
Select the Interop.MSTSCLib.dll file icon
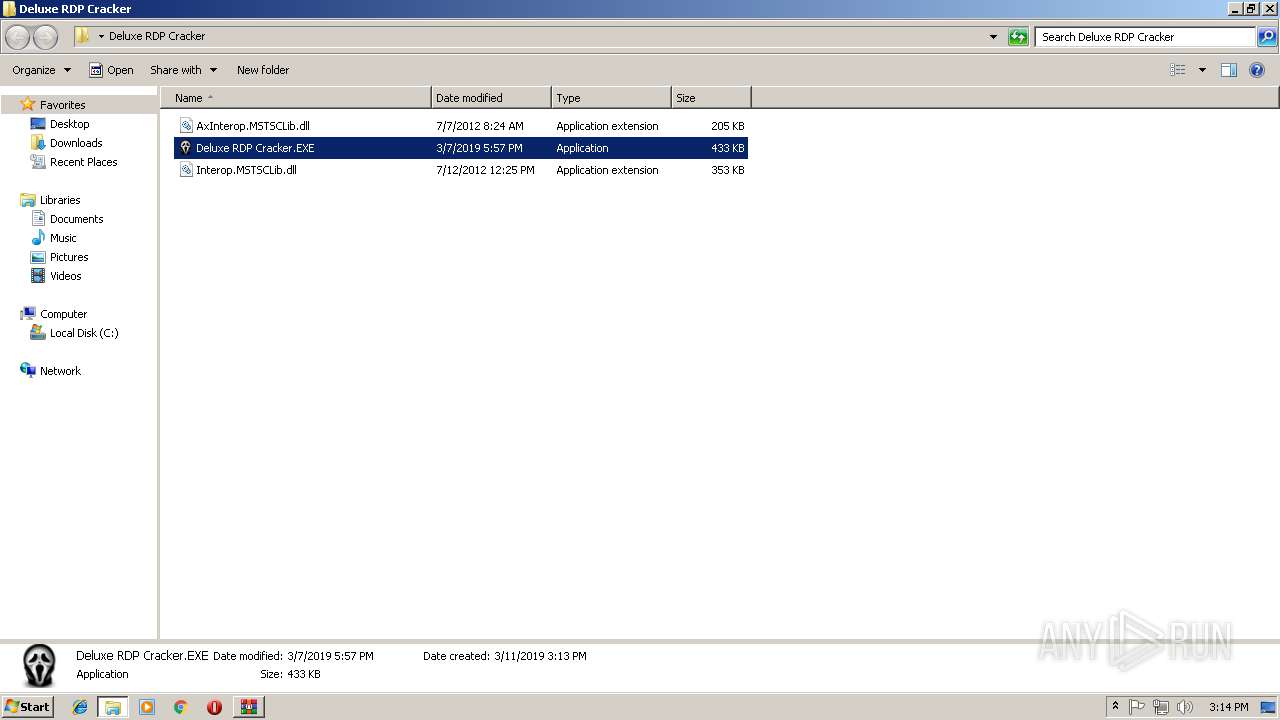186,170
